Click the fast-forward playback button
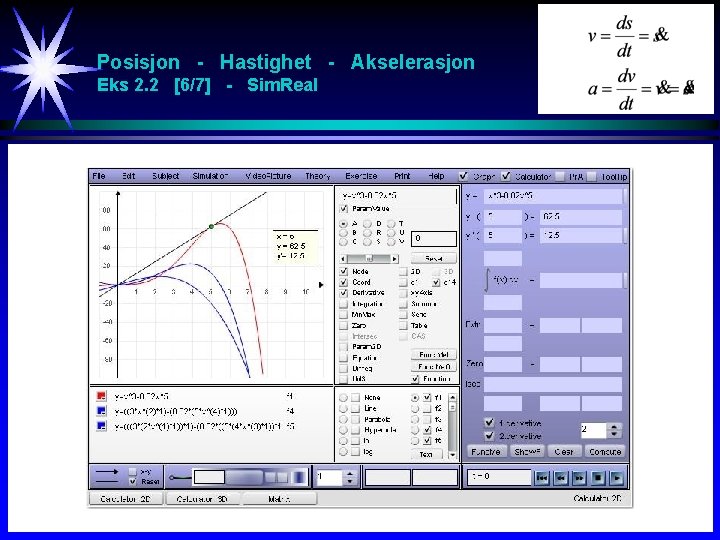720x540 pixels. [x=579, y=478]
